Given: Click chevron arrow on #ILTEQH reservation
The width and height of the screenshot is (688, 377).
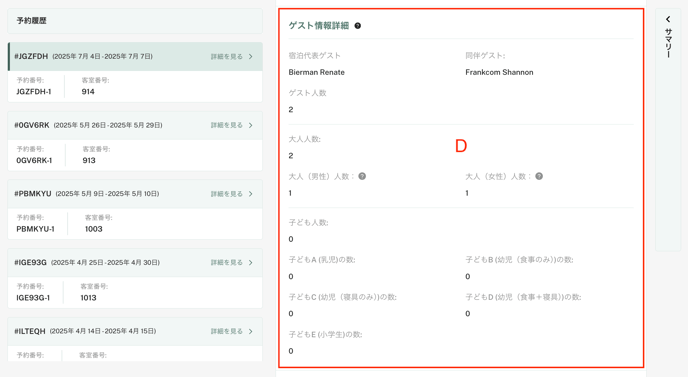Looking at the screenshot, I should pyautogui.click(x=251, y=331).
